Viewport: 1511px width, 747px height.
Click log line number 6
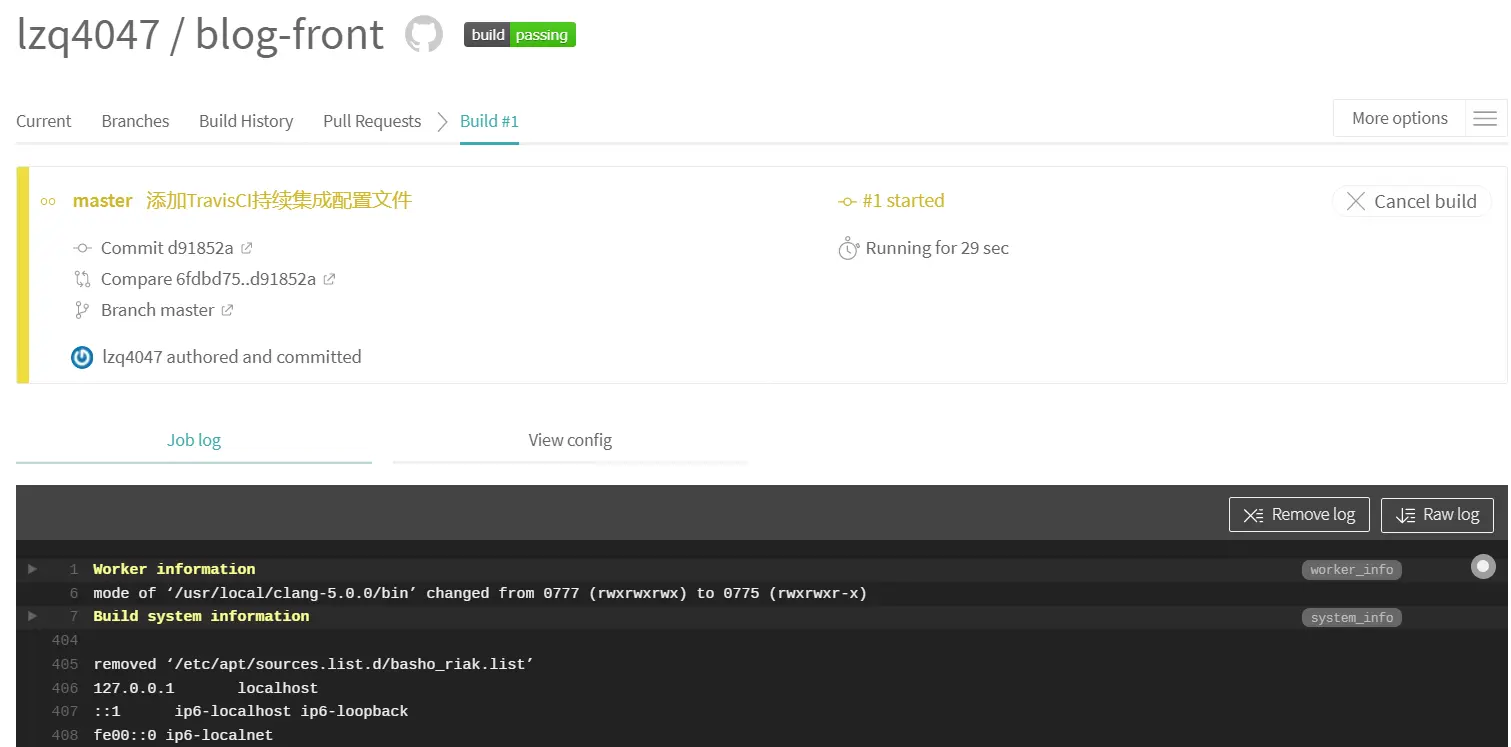tap(74, 593)
